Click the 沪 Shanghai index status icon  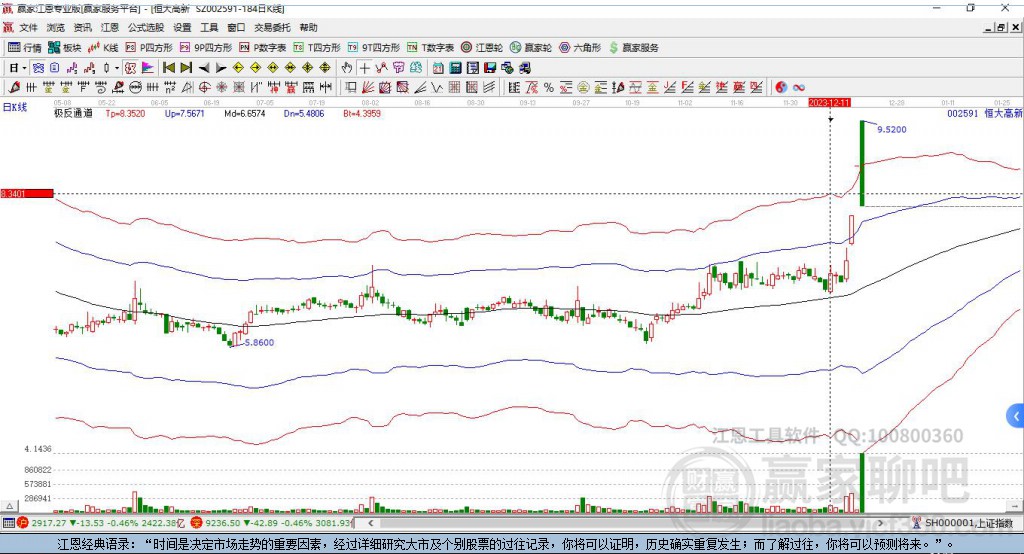pos(23,523)
